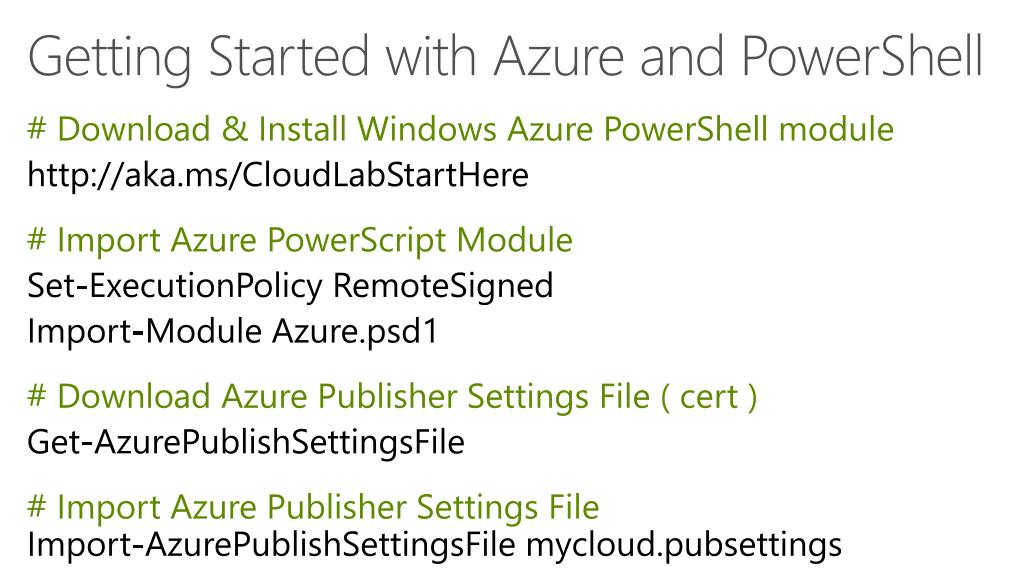Screen dimensions: 1024x576
Task: Select the RemoteSigned parameter text
Action: (x=443, y=287)
